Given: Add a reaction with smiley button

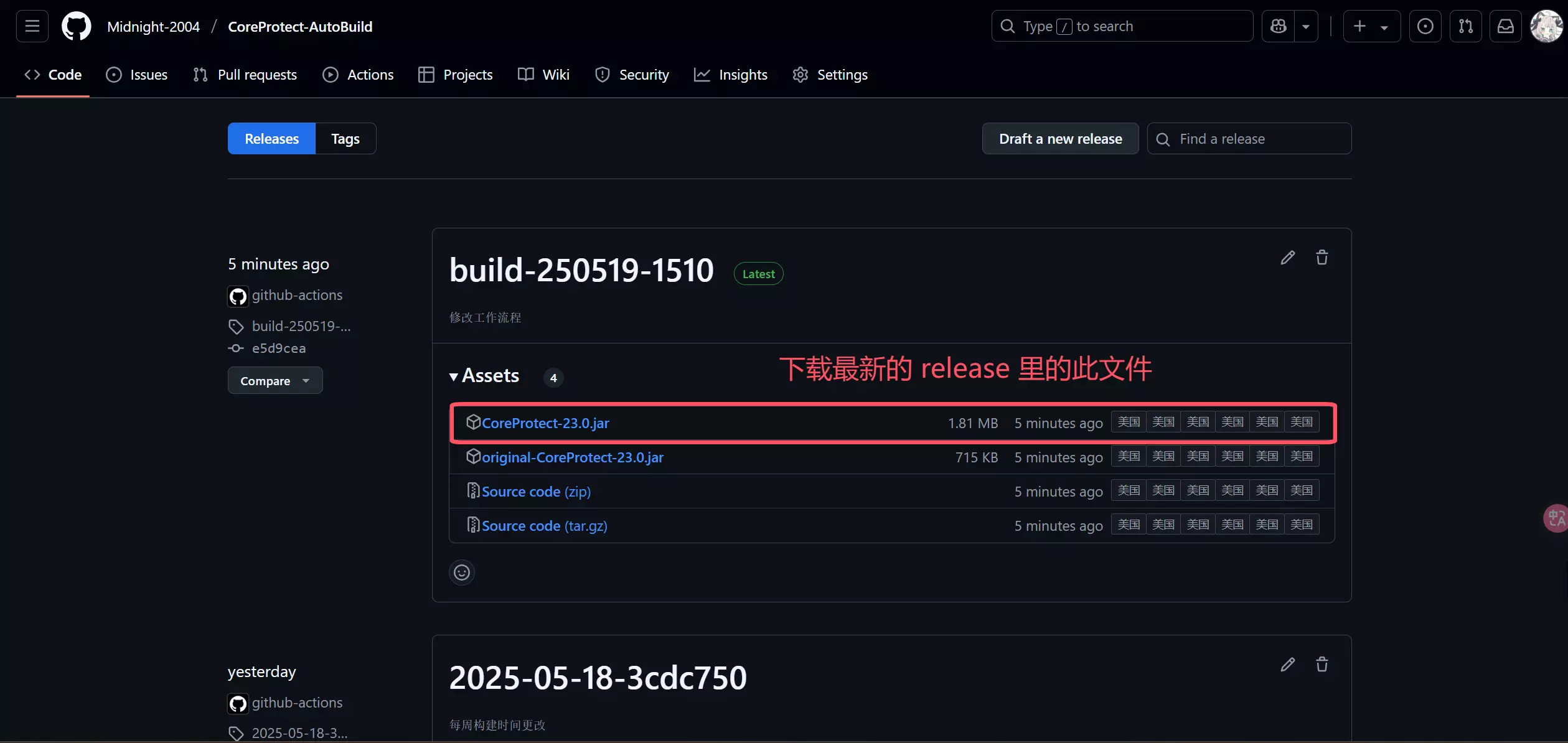Looking at the screenshot, I should [462, 572].
